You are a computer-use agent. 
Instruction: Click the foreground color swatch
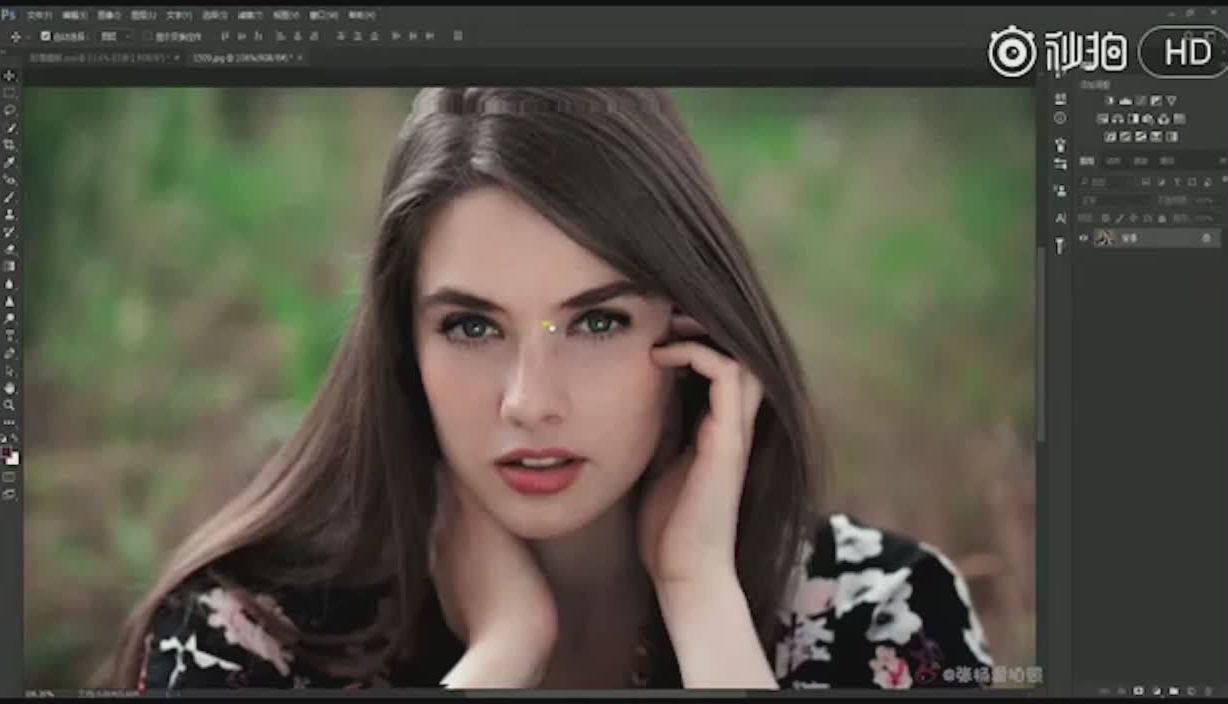7,454
